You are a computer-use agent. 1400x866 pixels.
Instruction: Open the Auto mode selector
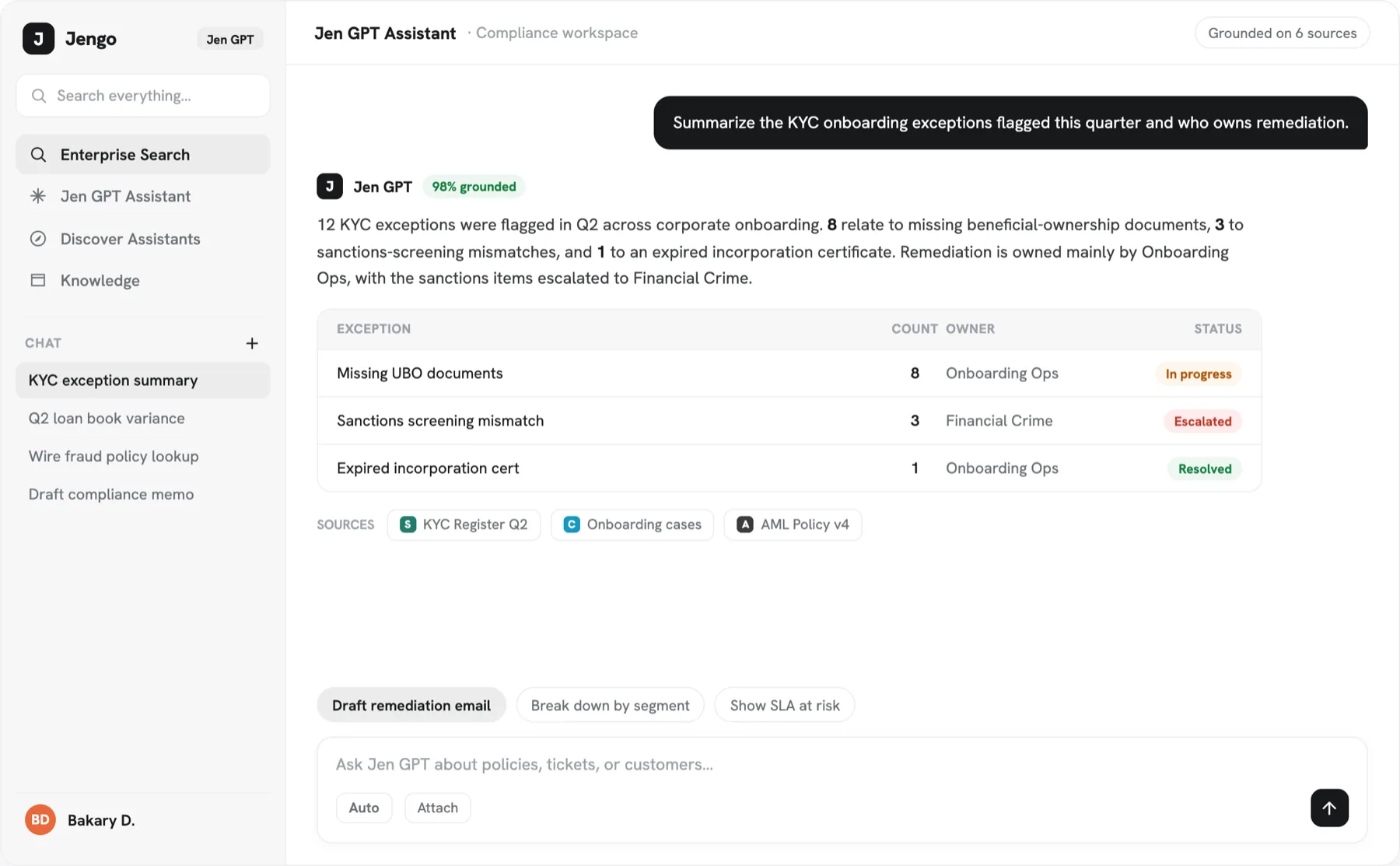(x=364, y=808)
